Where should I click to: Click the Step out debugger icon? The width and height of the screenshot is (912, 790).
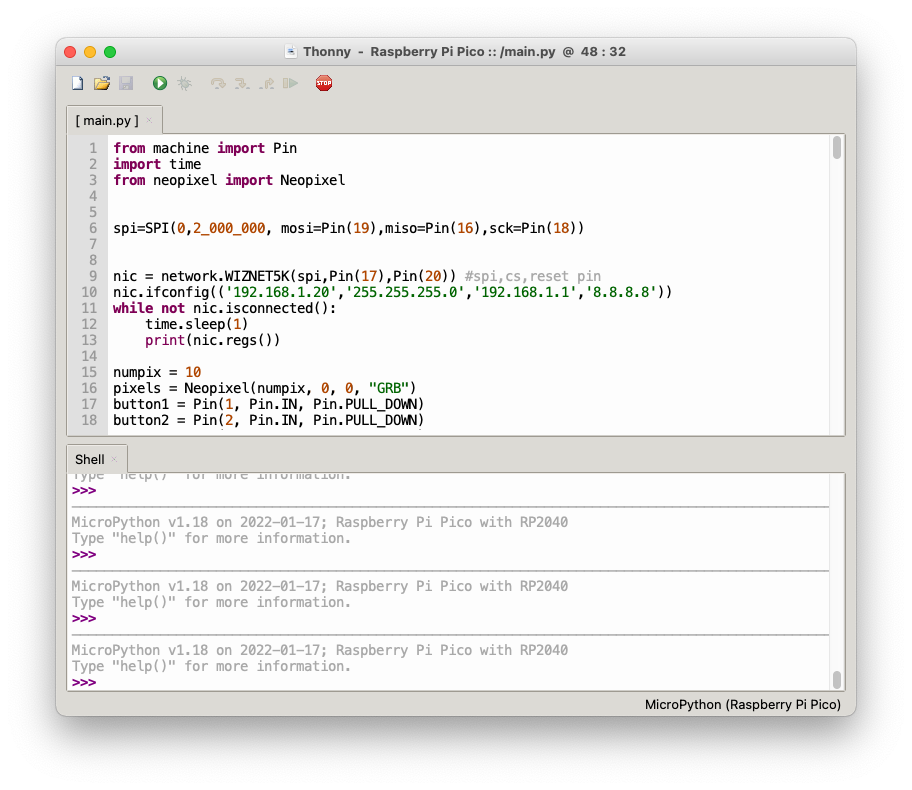pyautogui.click(x=266, y=84)
